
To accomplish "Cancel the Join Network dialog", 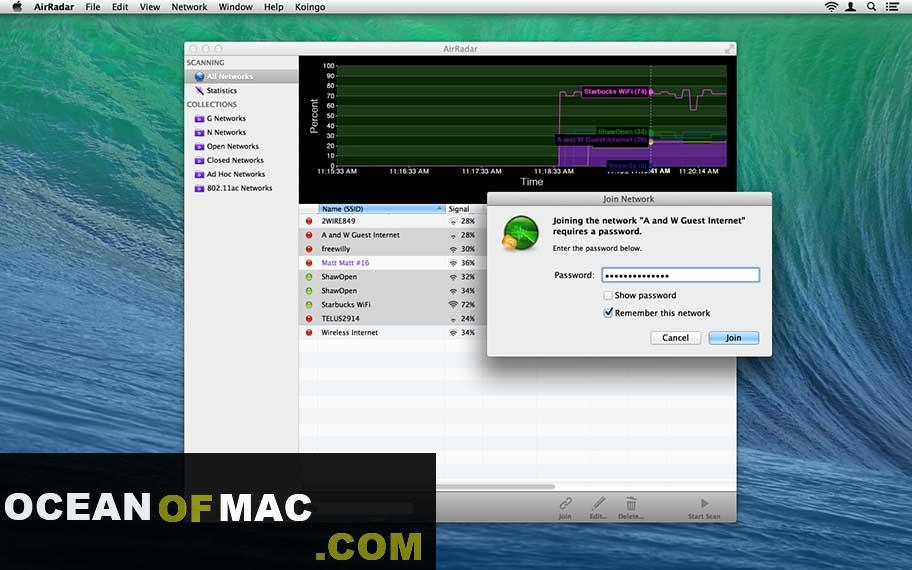I will 675,338.
